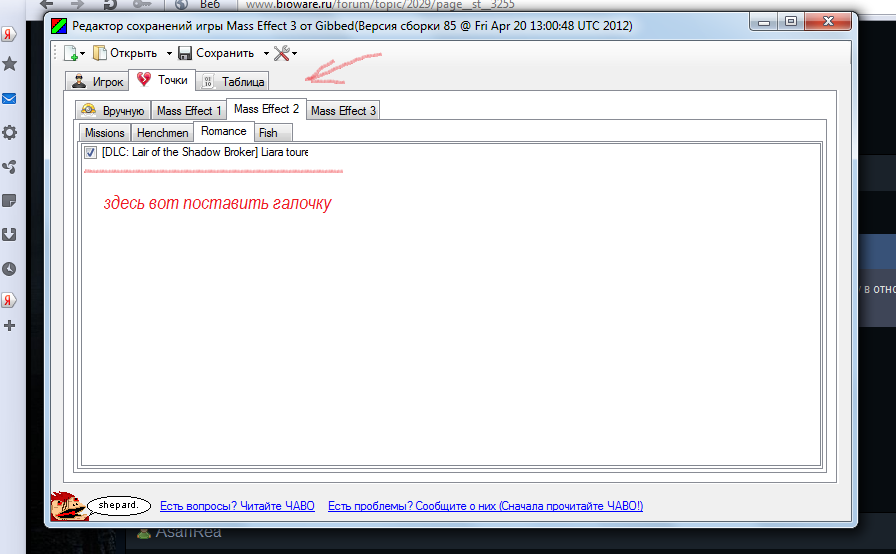Select the Romance tab
Viewport: 896px width, 554px height.
tap(223, 131)
